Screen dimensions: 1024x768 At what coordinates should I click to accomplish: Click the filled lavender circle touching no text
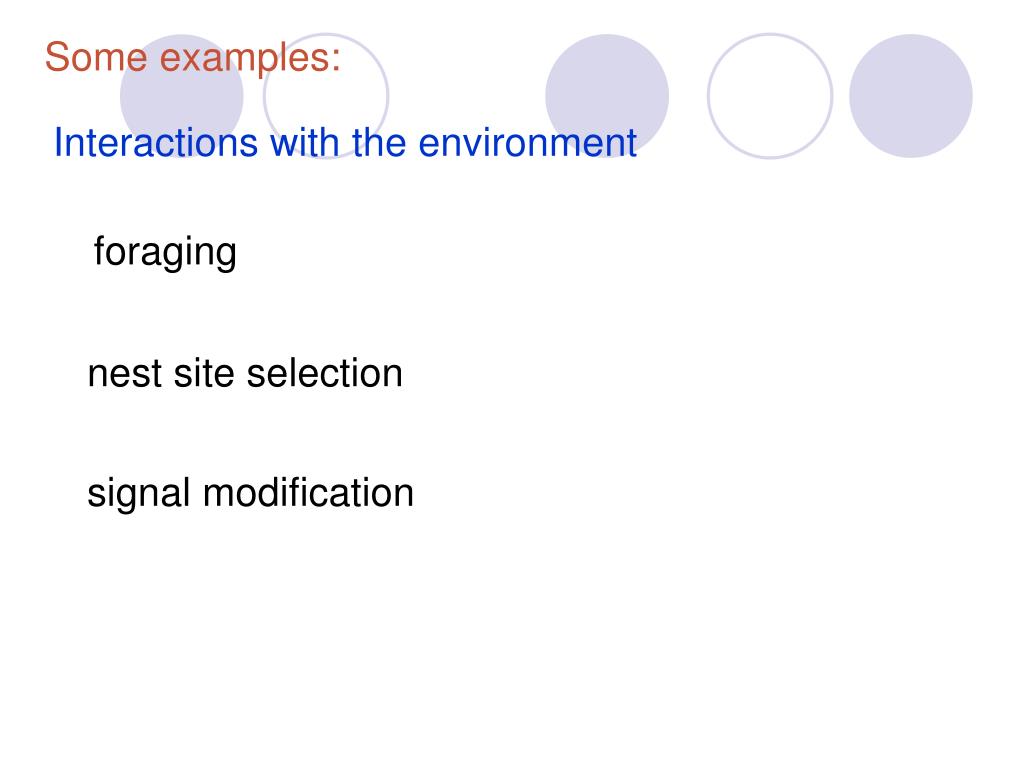click(910, 96)
